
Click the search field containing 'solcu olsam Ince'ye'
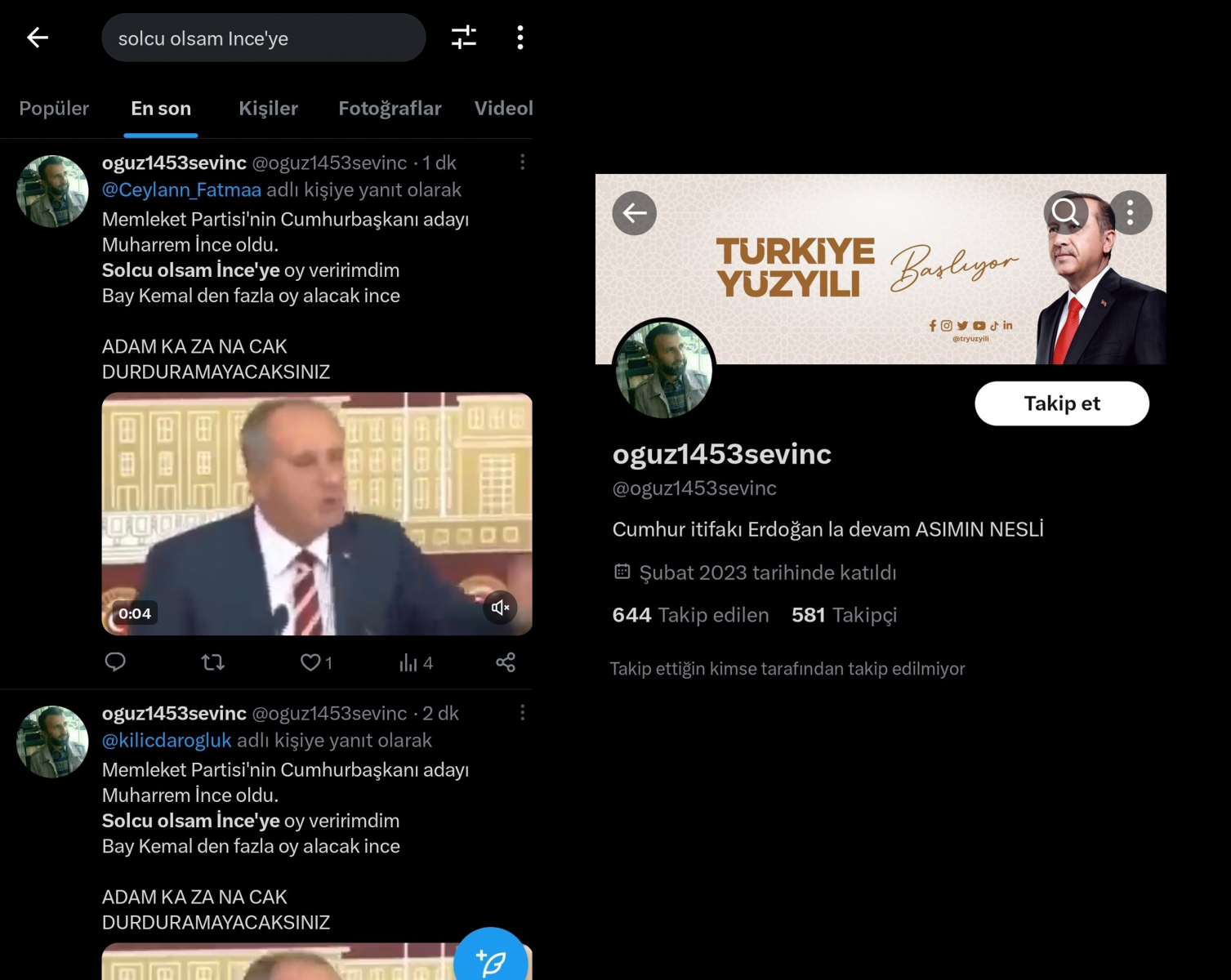(263, 38)
